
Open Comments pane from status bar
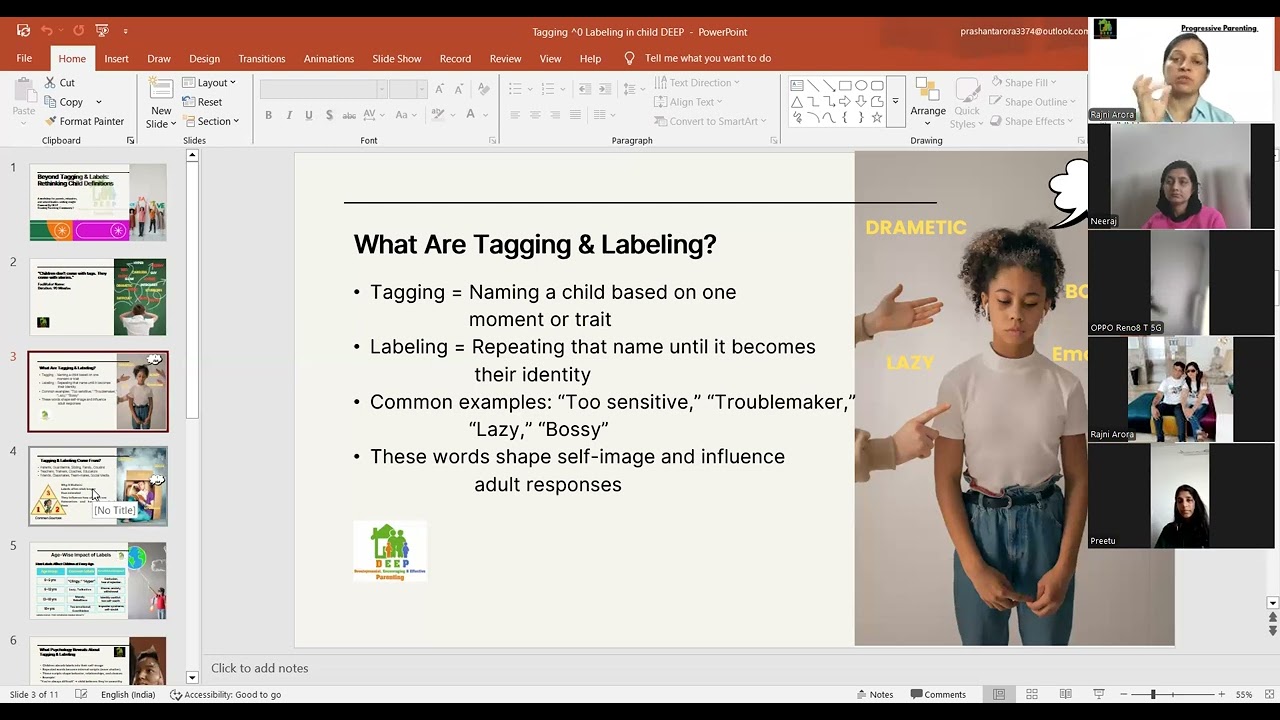[x=938, y=694]
